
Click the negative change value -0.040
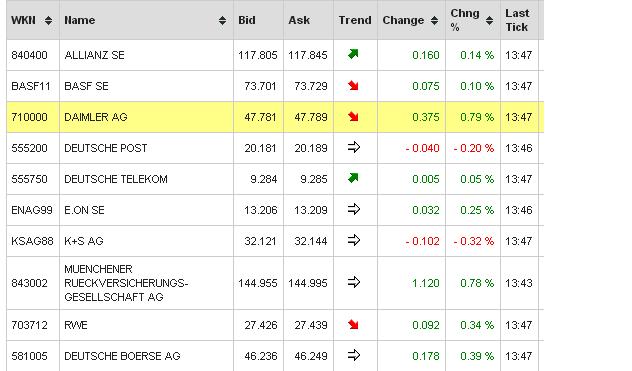422,148
